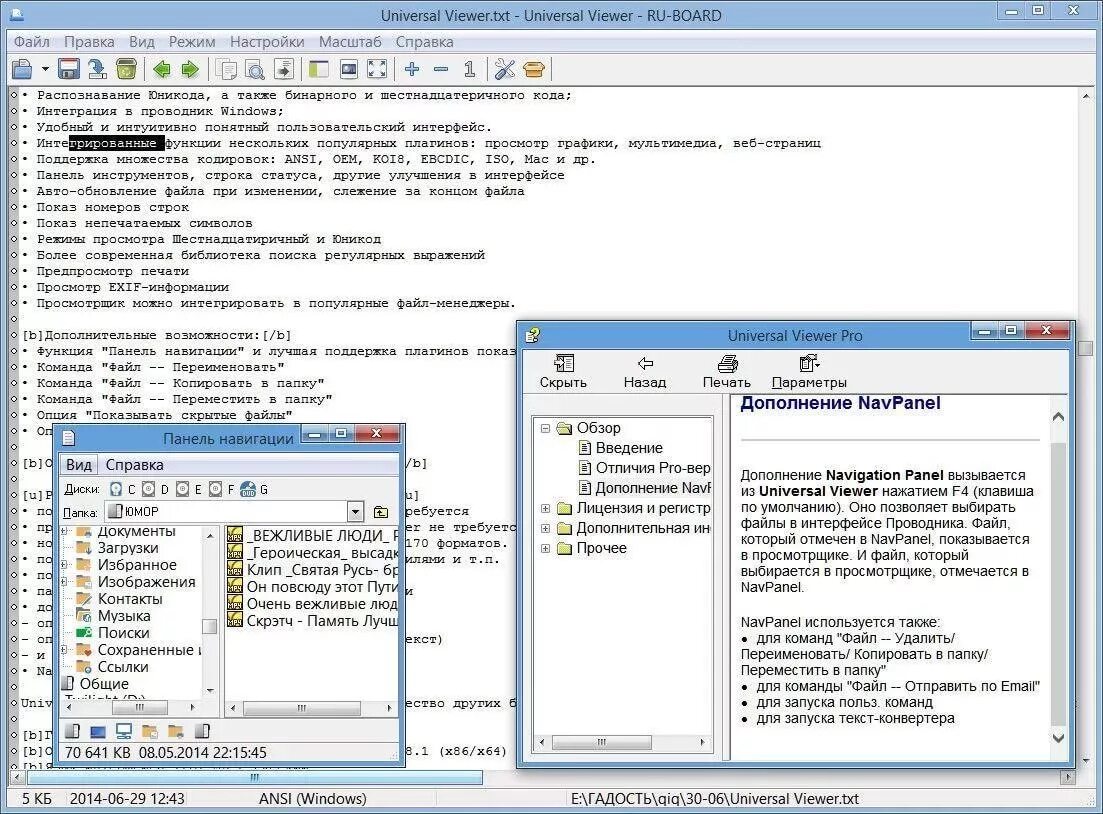
Task: Select drive F in navigation panel
Action: [x=222, y=489]
